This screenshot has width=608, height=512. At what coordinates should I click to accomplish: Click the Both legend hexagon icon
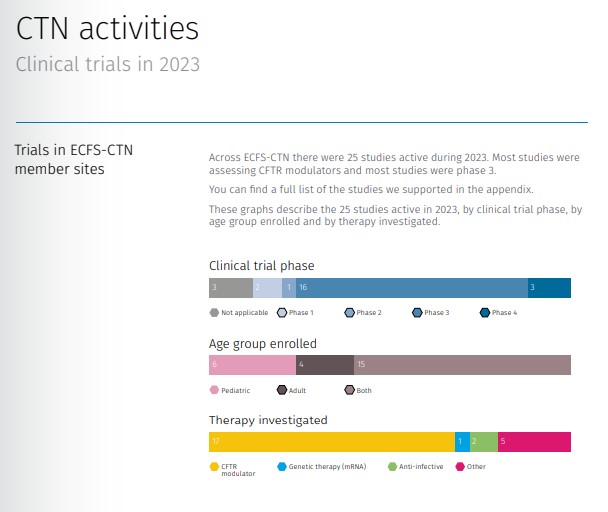[x=350, y=390]
